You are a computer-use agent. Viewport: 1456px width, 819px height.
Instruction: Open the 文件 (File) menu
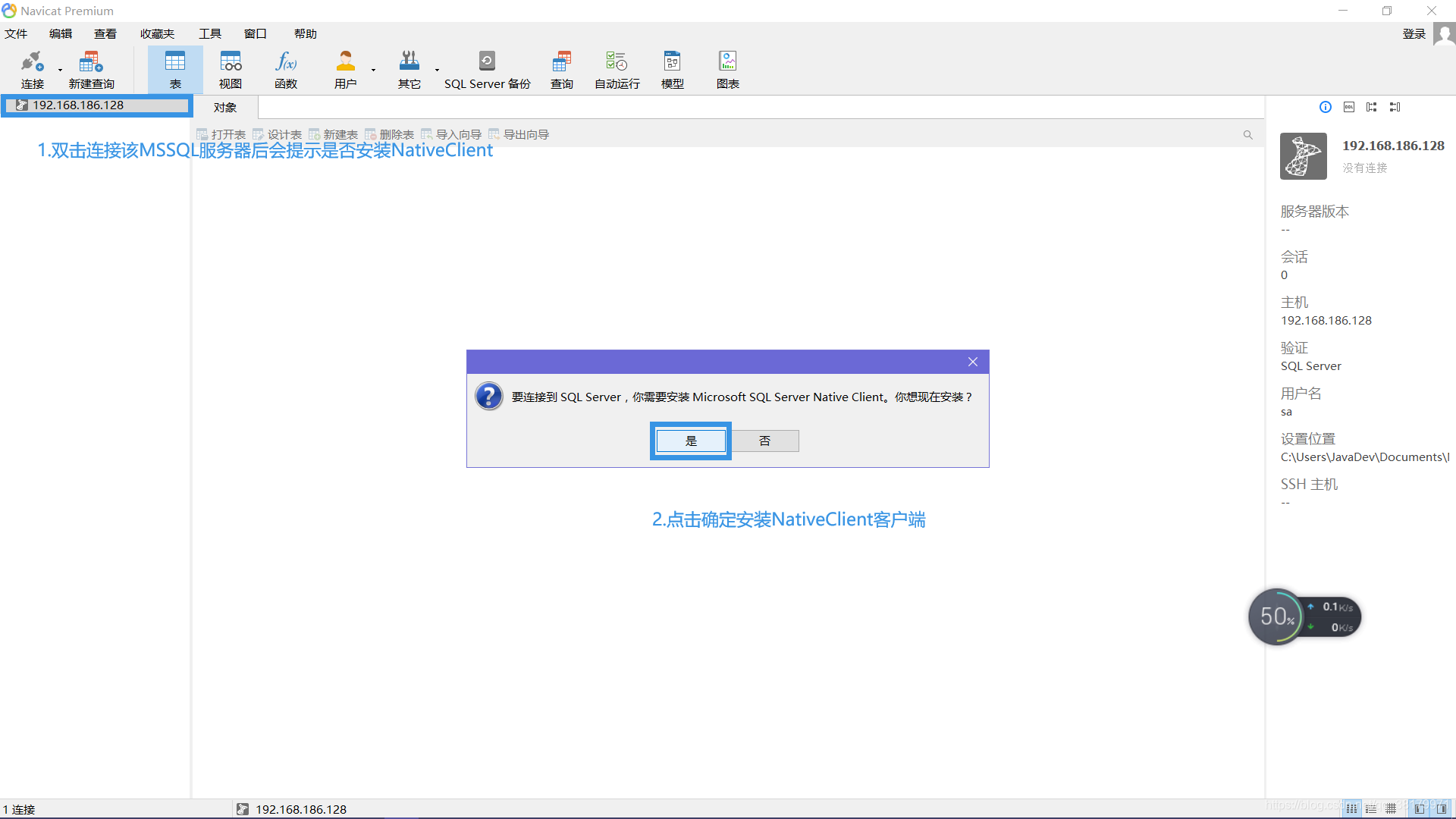click(16, 34)
